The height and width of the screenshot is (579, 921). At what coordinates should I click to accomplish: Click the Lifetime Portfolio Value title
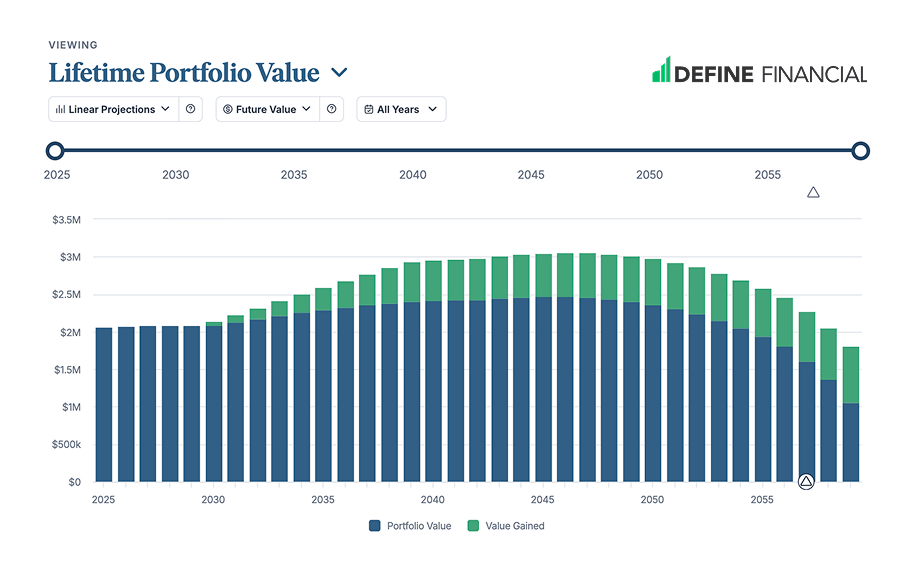click(x=184, y=73)
